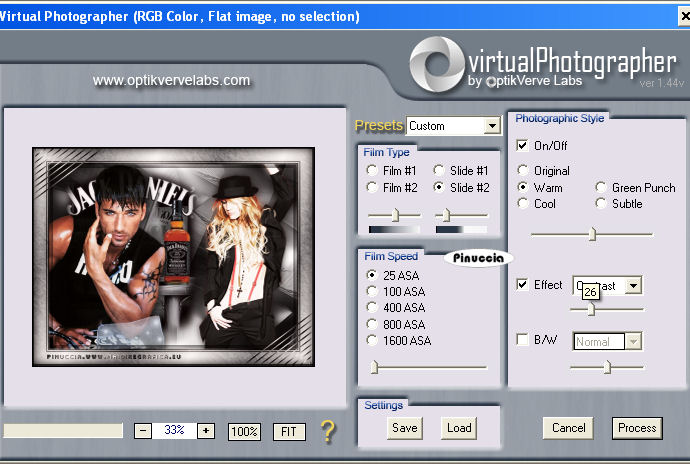Image resolution: width=690 pixels, height=464 pixels.
Task: Open the www.optikvervelabs.com link
Action: point(171,80)
